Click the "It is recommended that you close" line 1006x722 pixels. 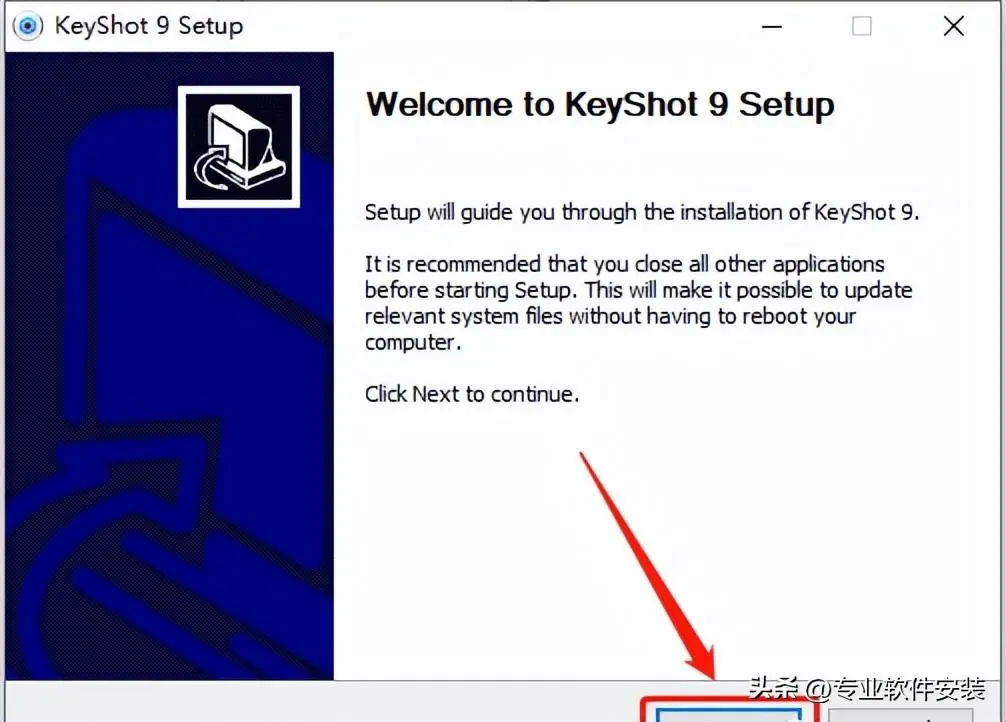click(x=624, y=264)
